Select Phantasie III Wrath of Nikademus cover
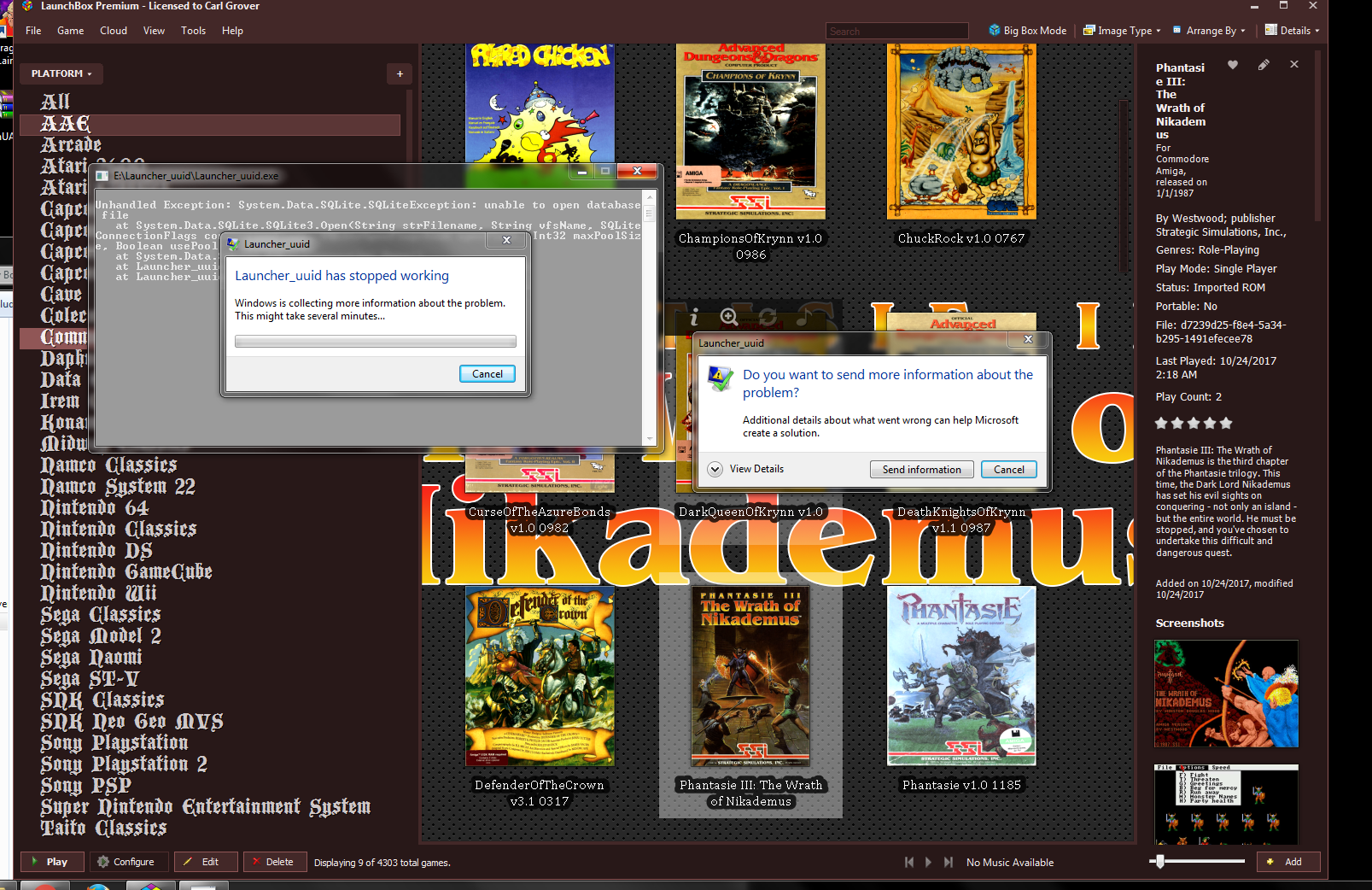This screenshot has width=1372, height=890. (750, 676)
